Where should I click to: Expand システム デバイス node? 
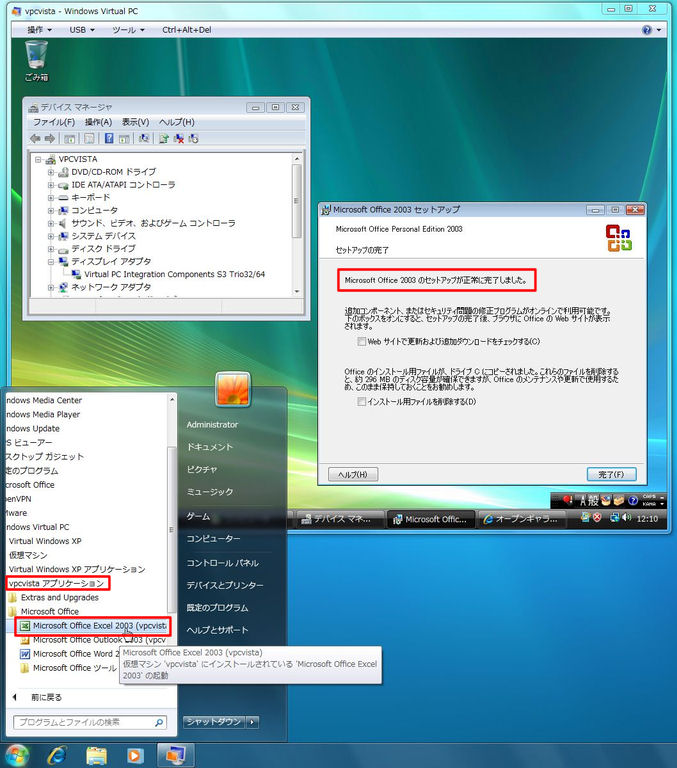(x=50, y=236)
